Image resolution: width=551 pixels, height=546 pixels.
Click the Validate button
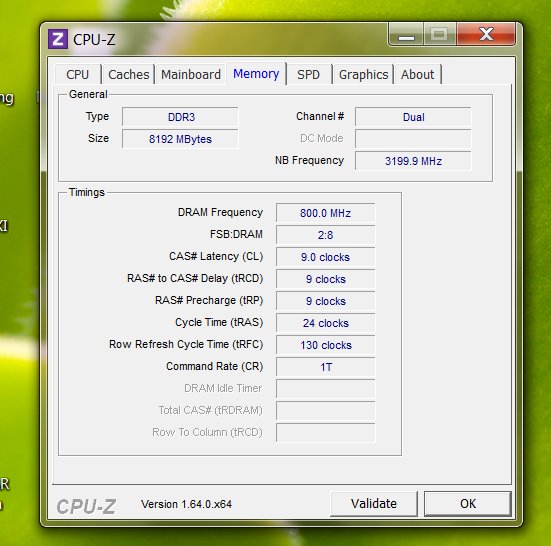[x=374, y=503]
